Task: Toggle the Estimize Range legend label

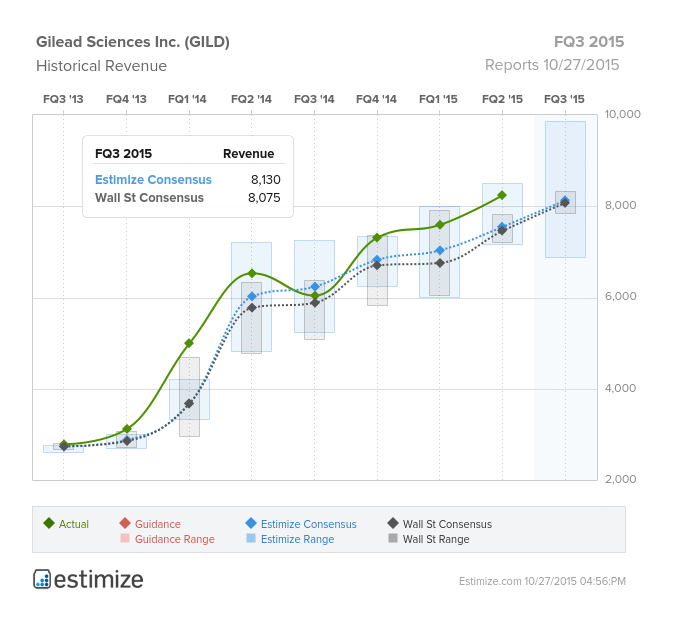Action: [x=297, y=539]
